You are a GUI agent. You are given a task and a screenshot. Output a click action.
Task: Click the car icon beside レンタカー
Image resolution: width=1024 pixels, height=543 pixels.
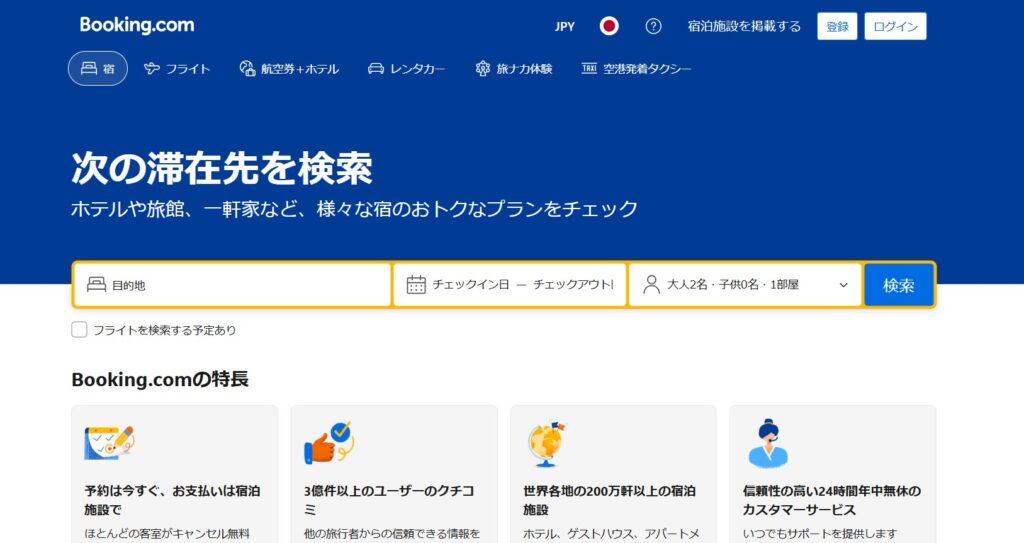coord(376,68)
